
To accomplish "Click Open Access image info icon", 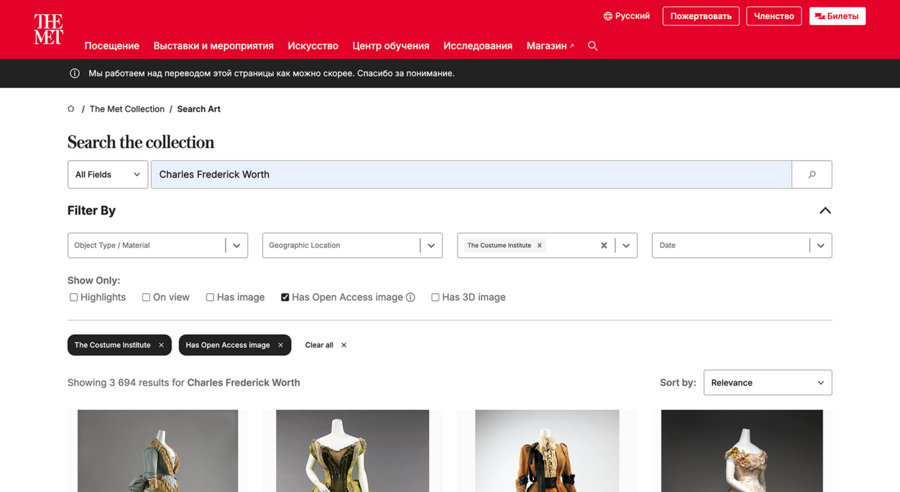I will (410, 297).
